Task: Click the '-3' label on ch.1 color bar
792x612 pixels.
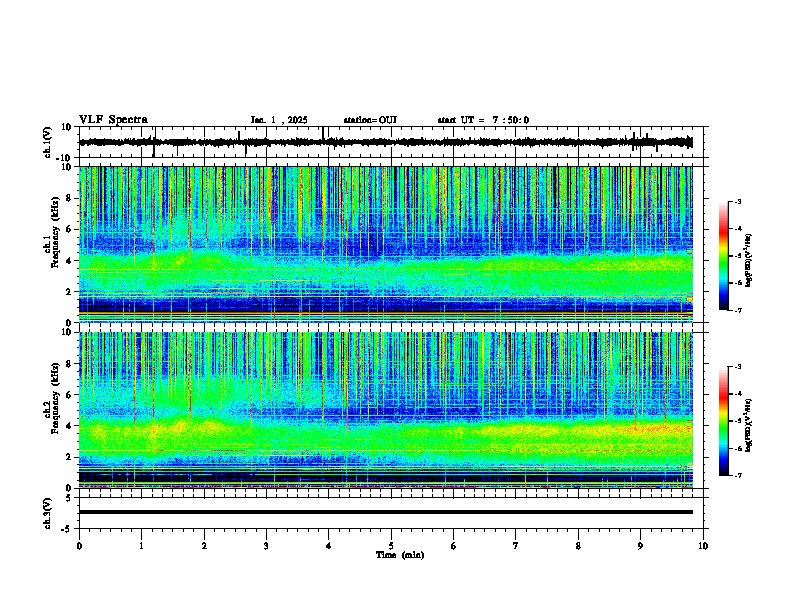Action: coord(737,202)
